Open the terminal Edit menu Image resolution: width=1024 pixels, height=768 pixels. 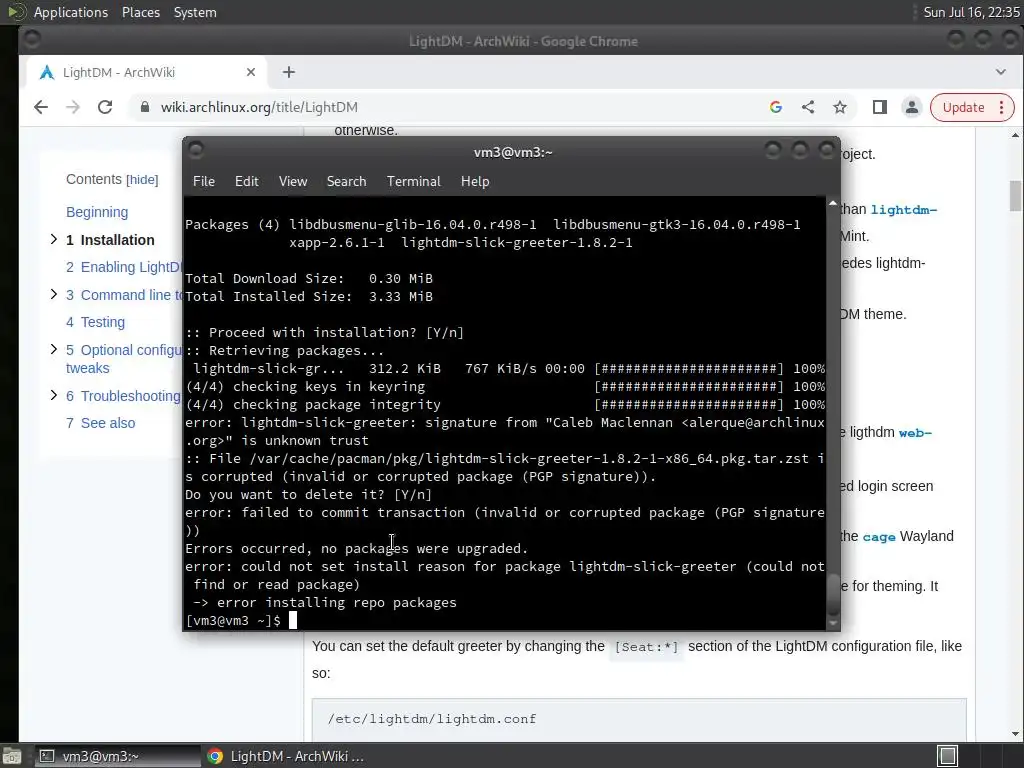point(246,182)
